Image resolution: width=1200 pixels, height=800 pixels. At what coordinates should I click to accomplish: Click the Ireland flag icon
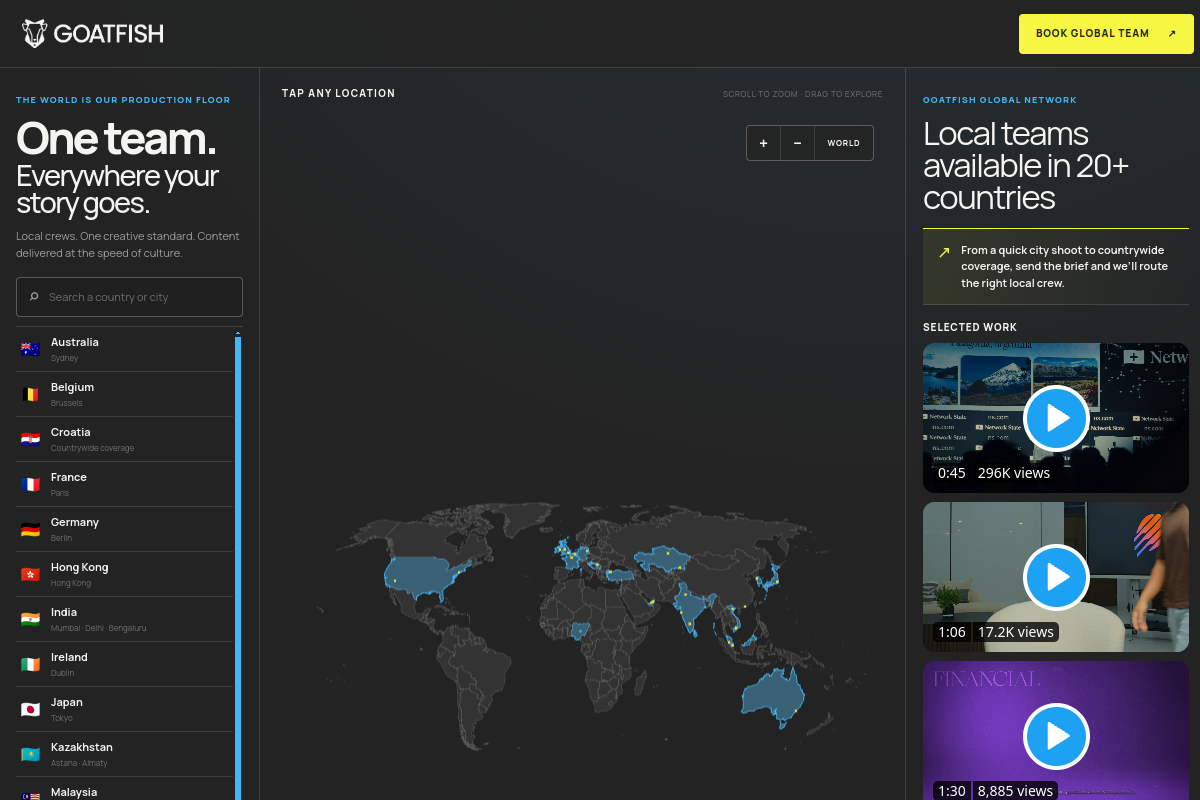click(x=30, y=664)
